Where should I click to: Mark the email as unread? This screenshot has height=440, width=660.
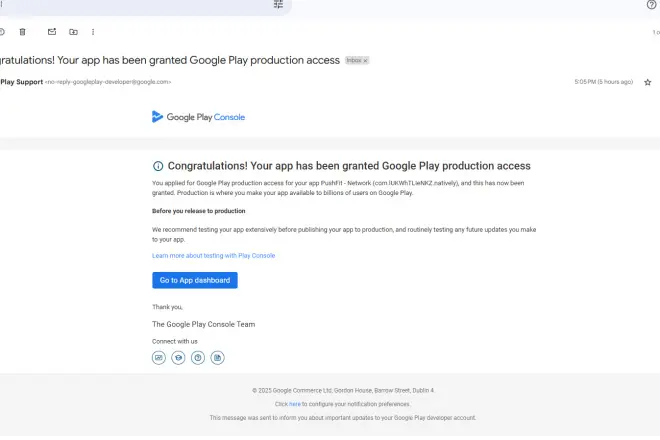(x=52, y=32)
